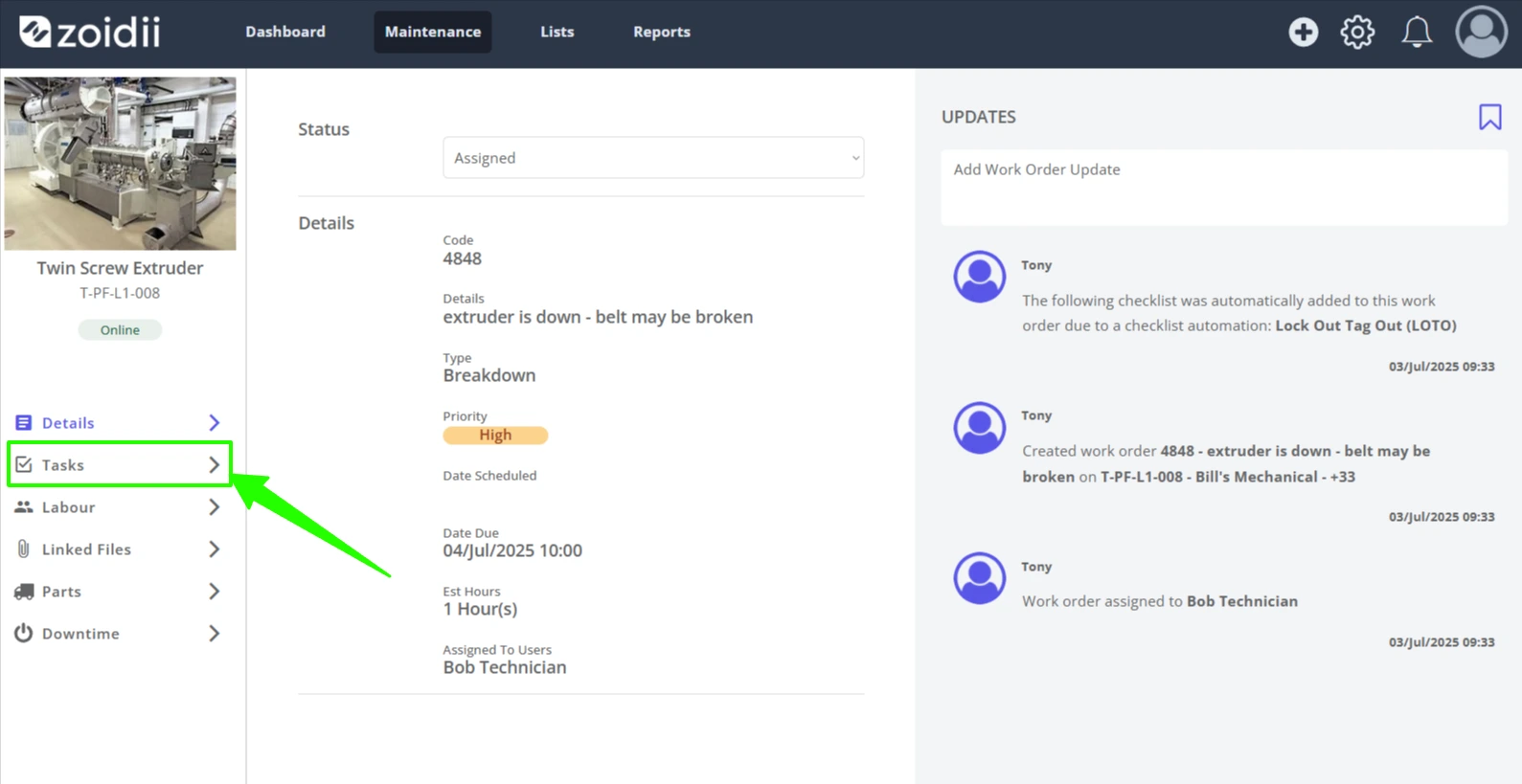Image resolution: width=1522 pixels, height=784 pixels.
Task: Click the Online status badge
Action: point(120,329)
